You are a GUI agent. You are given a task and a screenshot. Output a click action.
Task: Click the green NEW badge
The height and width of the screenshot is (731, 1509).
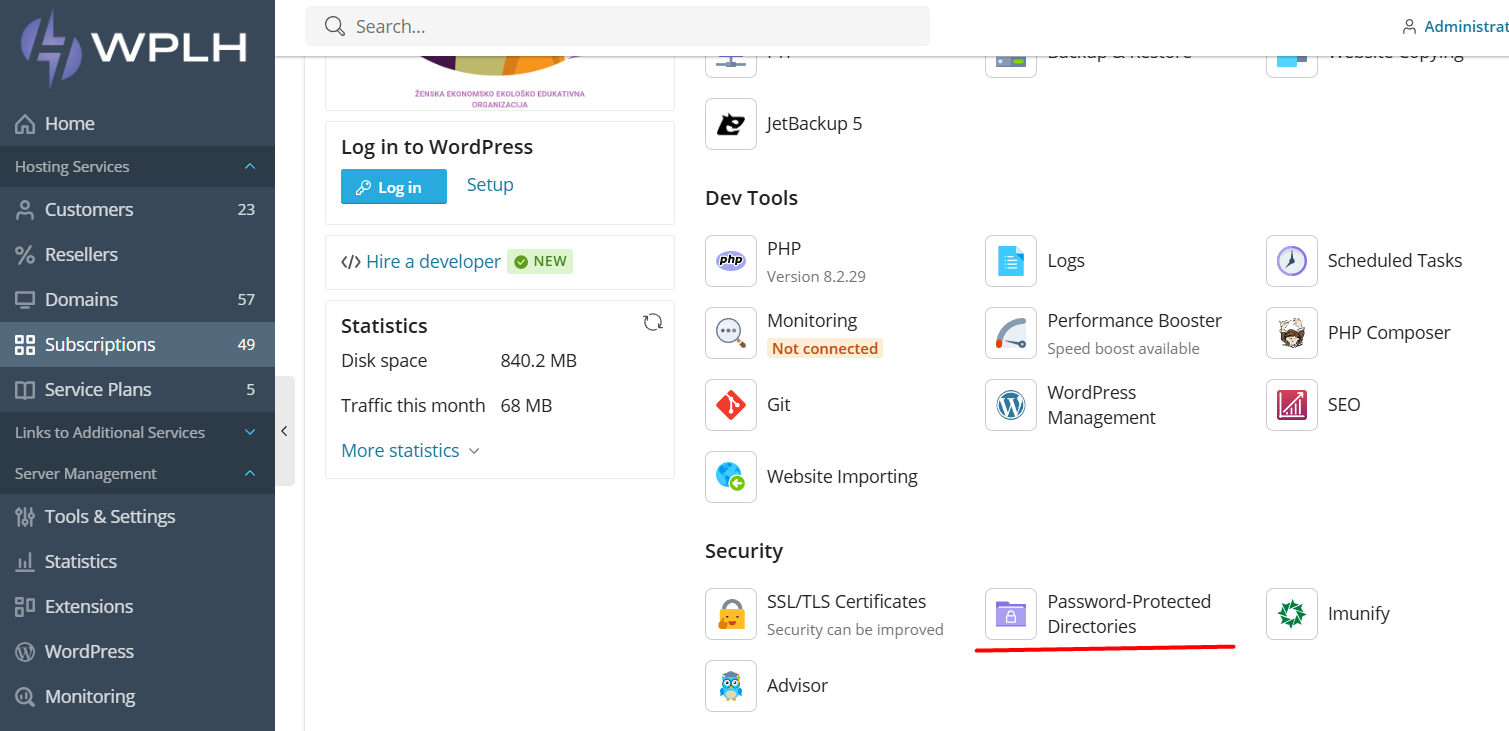[540, 262]
